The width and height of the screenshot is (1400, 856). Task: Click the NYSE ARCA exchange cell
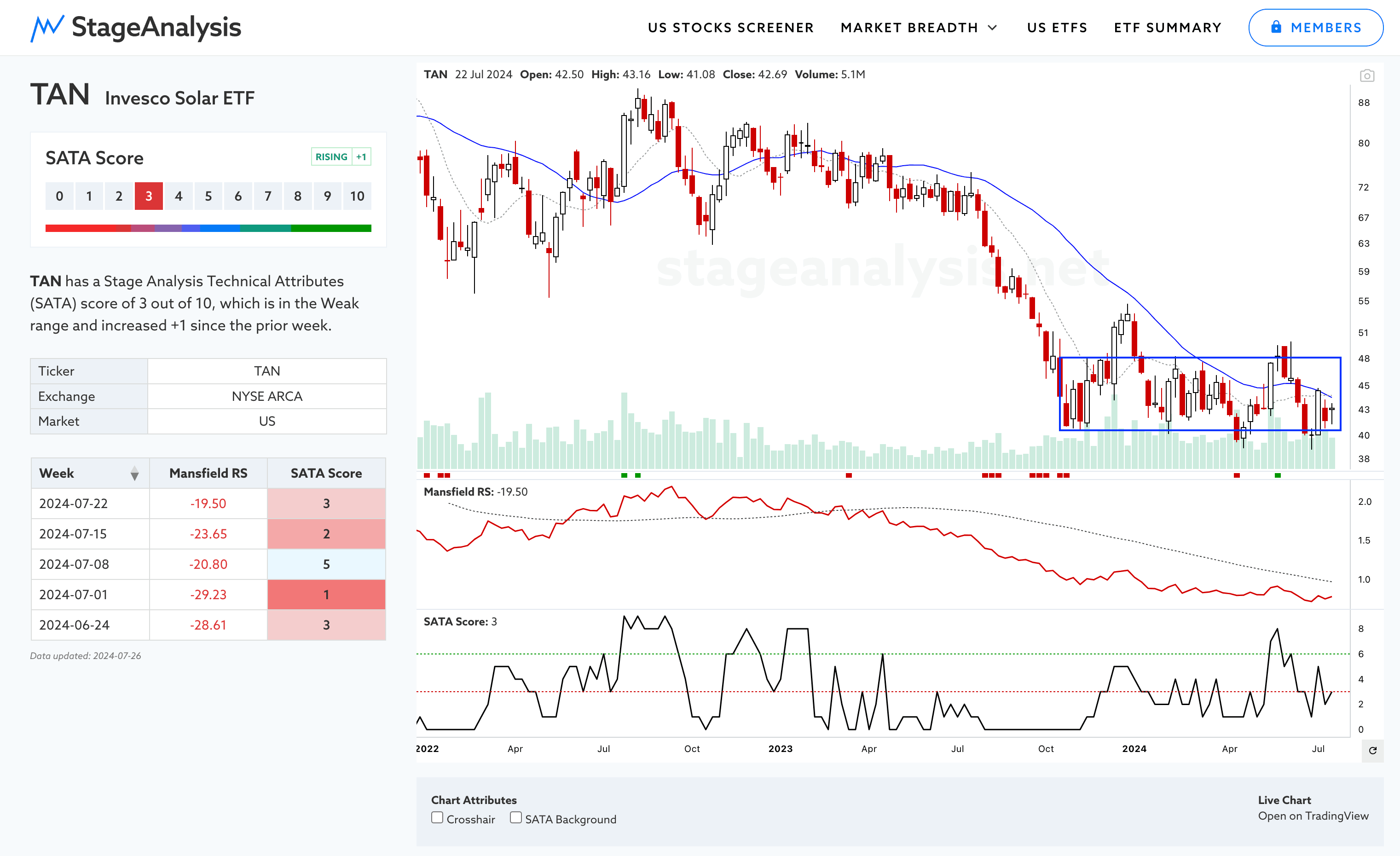(x=267, y=396)
